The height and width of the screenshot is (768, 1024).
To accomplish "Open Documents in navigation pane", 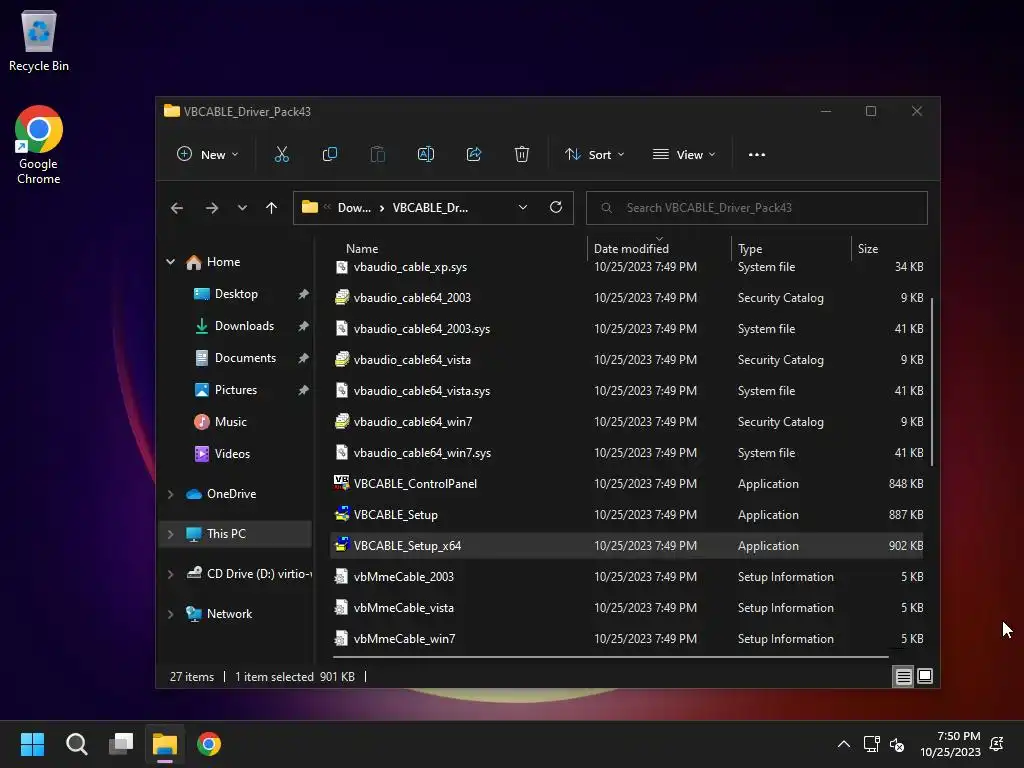I will tap(245, 358).
